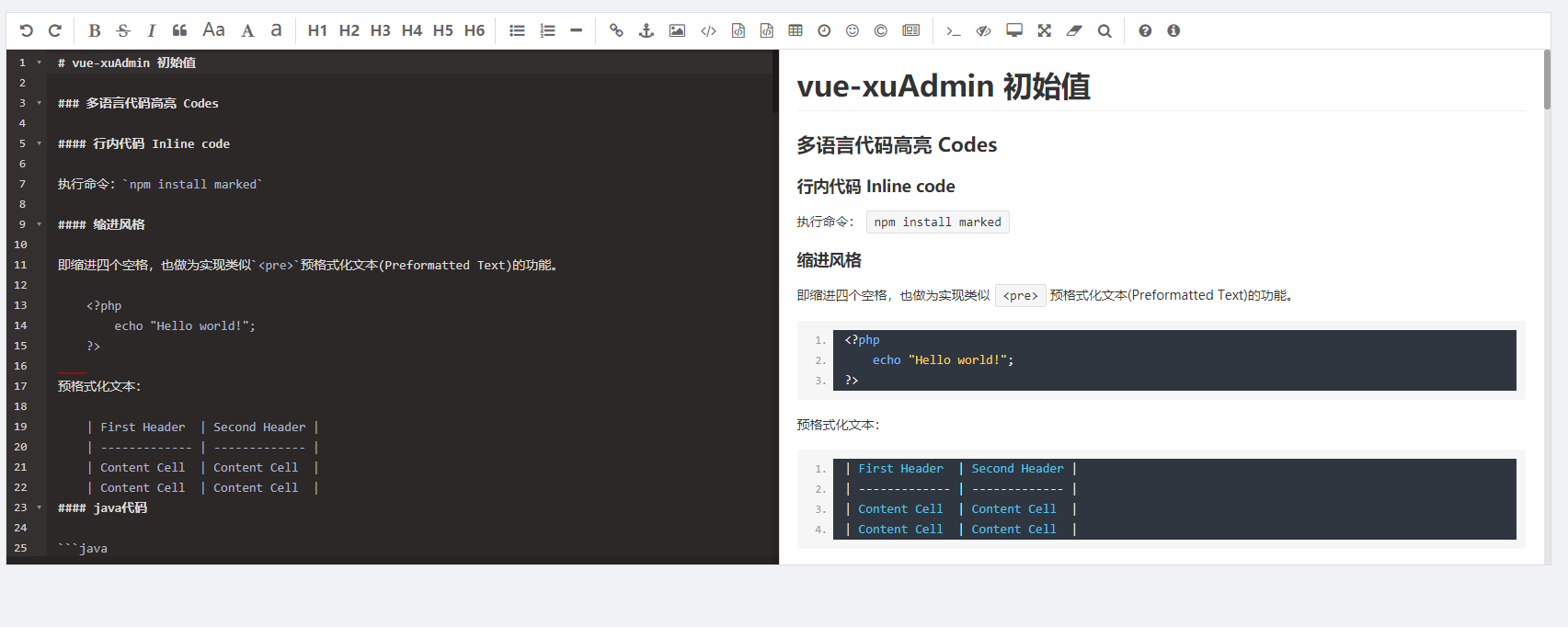Viewport: 1568px width, 627px height.
Task: Collapse the fold arrow on line 23
Action: pyautogui.click(x=39, y=507)
